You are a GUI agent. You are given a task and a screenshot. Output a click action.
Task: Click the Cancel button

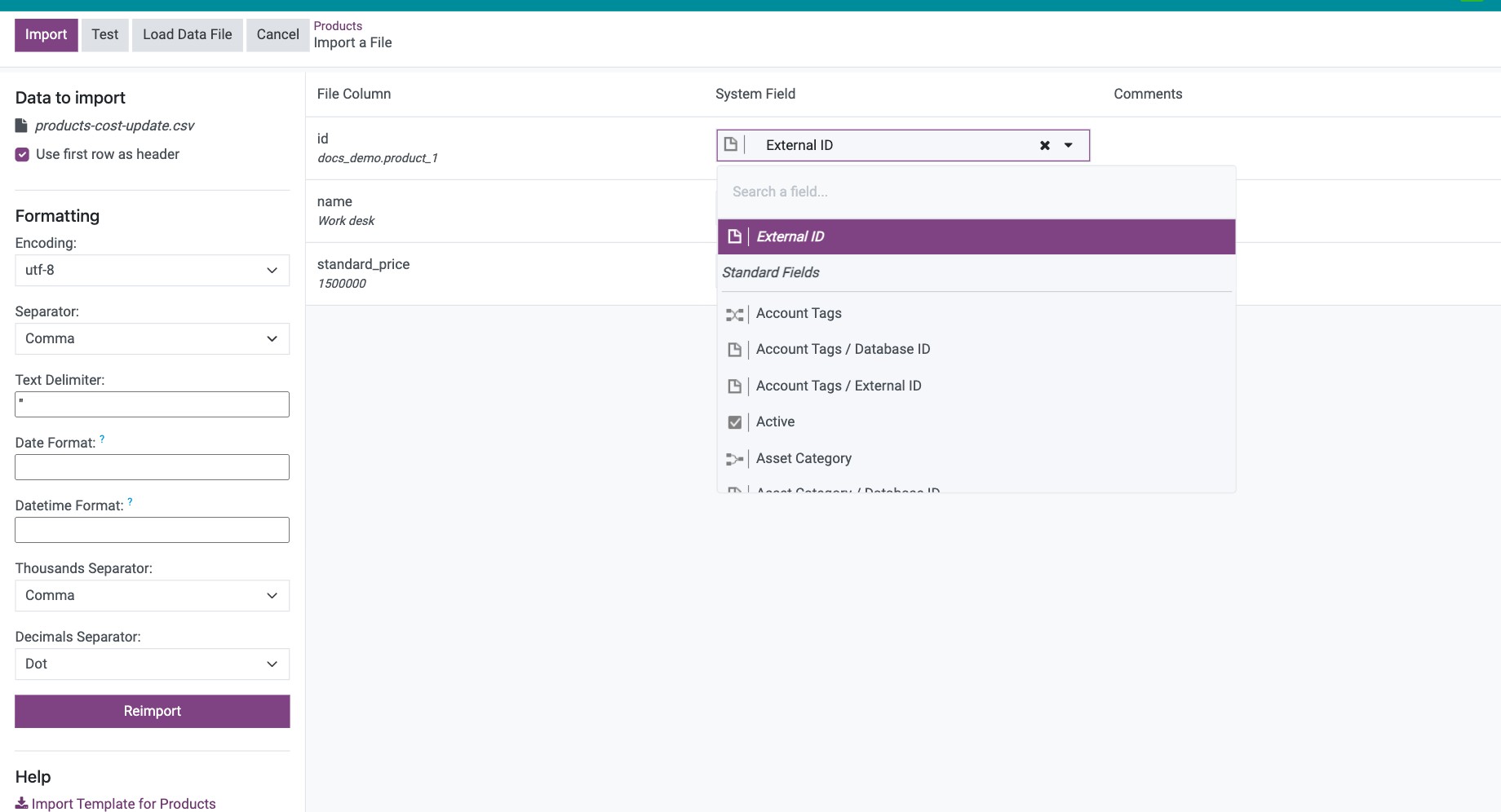(x=277, y=35)
